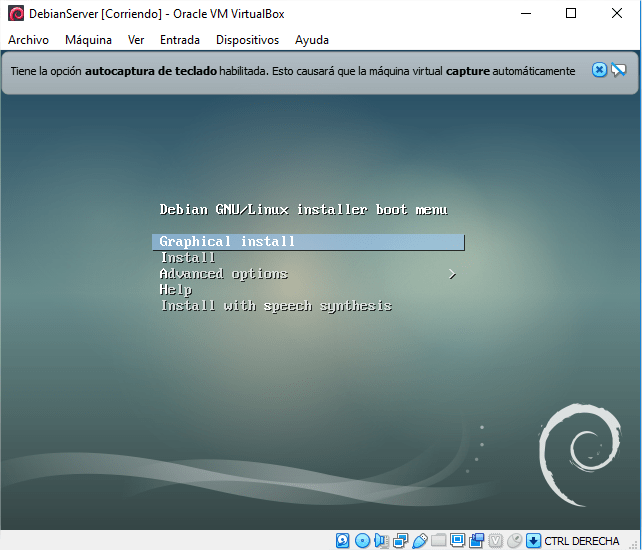Minimize the VirtualBox window

pos(526,14)
